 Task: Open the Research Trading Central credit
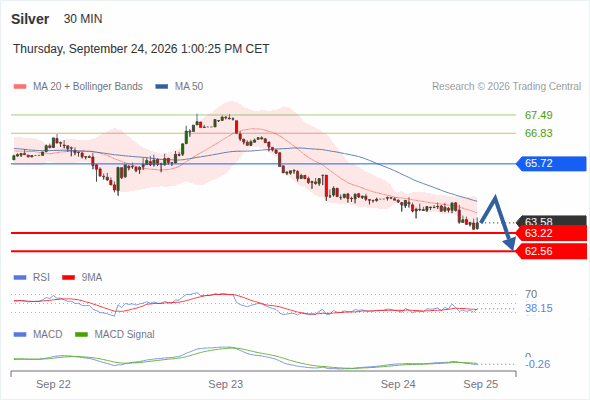pos(506,87)
